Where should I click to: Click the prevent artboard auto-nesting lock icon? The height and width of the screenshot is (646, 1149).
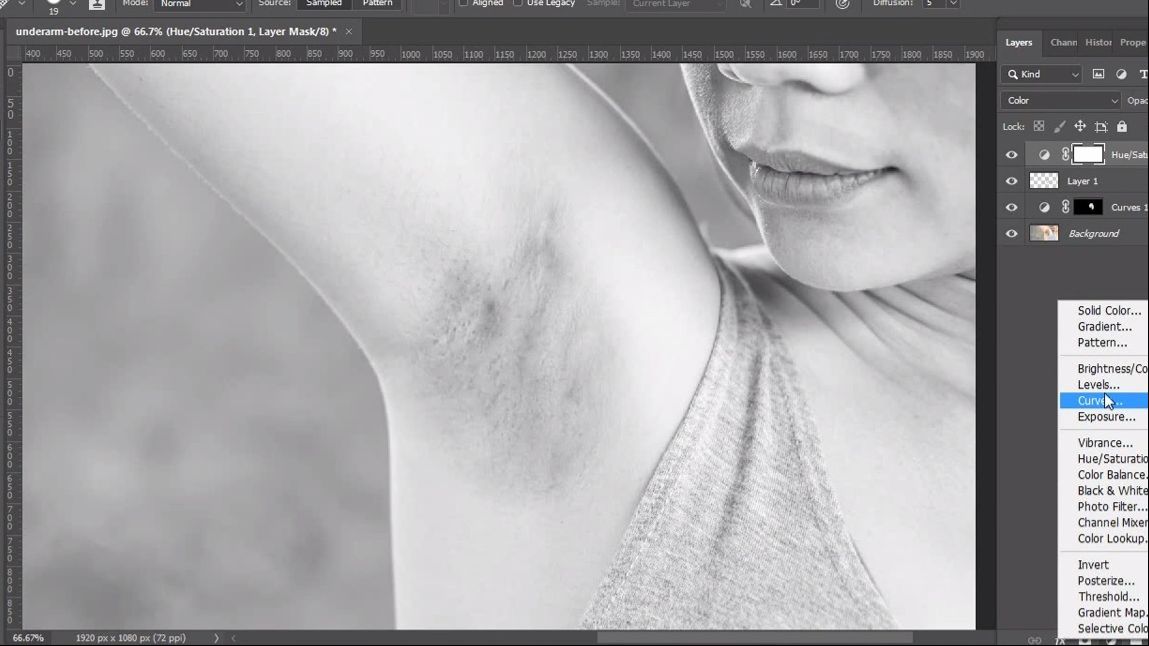pyautogui.click(x=1101, y=127)
